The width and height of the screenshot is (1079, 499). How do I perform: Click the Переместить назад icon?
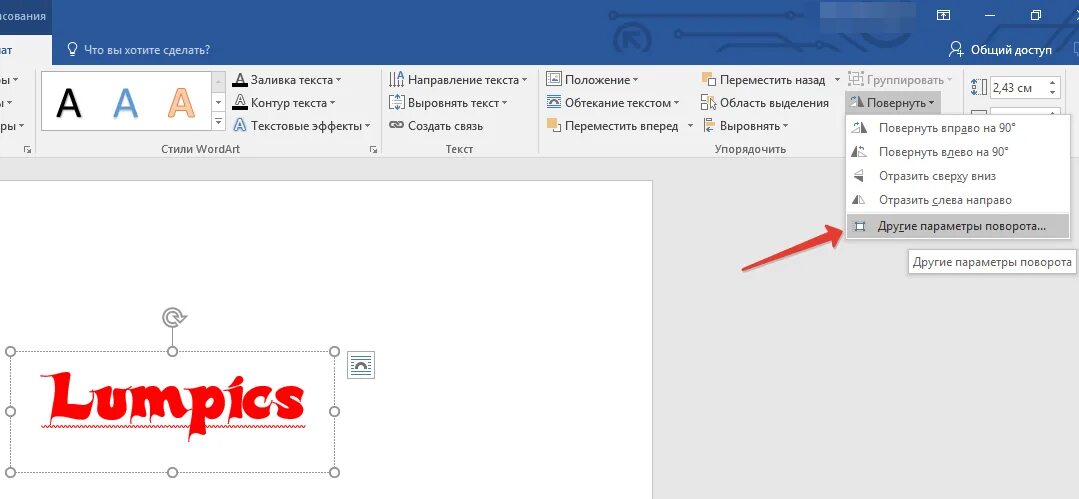(x=709, y=80)
